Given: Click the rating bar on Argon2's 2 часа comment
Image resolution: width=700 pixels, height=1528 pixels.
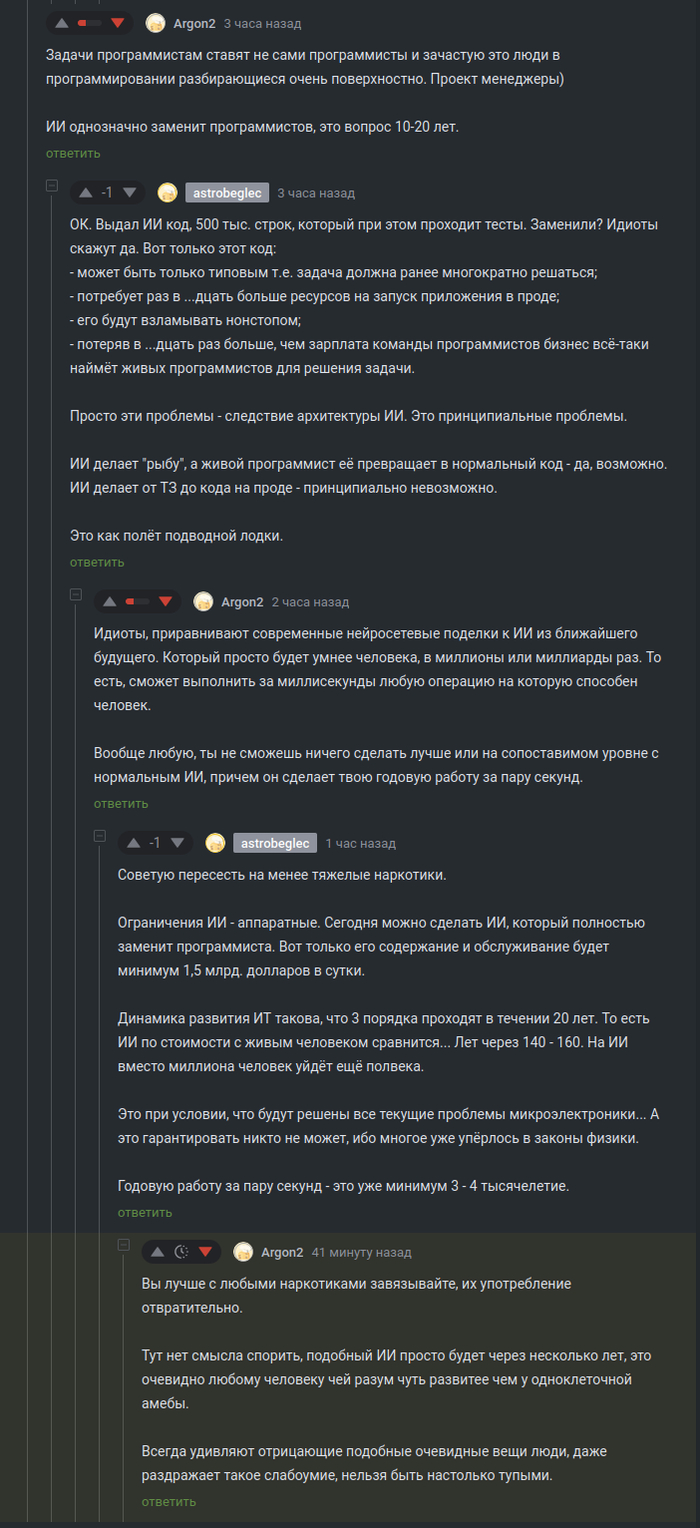Looking at the screenshot, I should [x=137, y=602].
